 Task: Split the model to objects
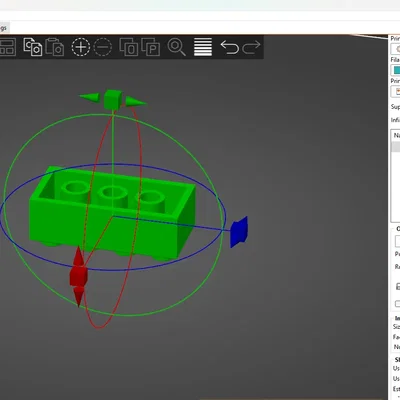129,47
